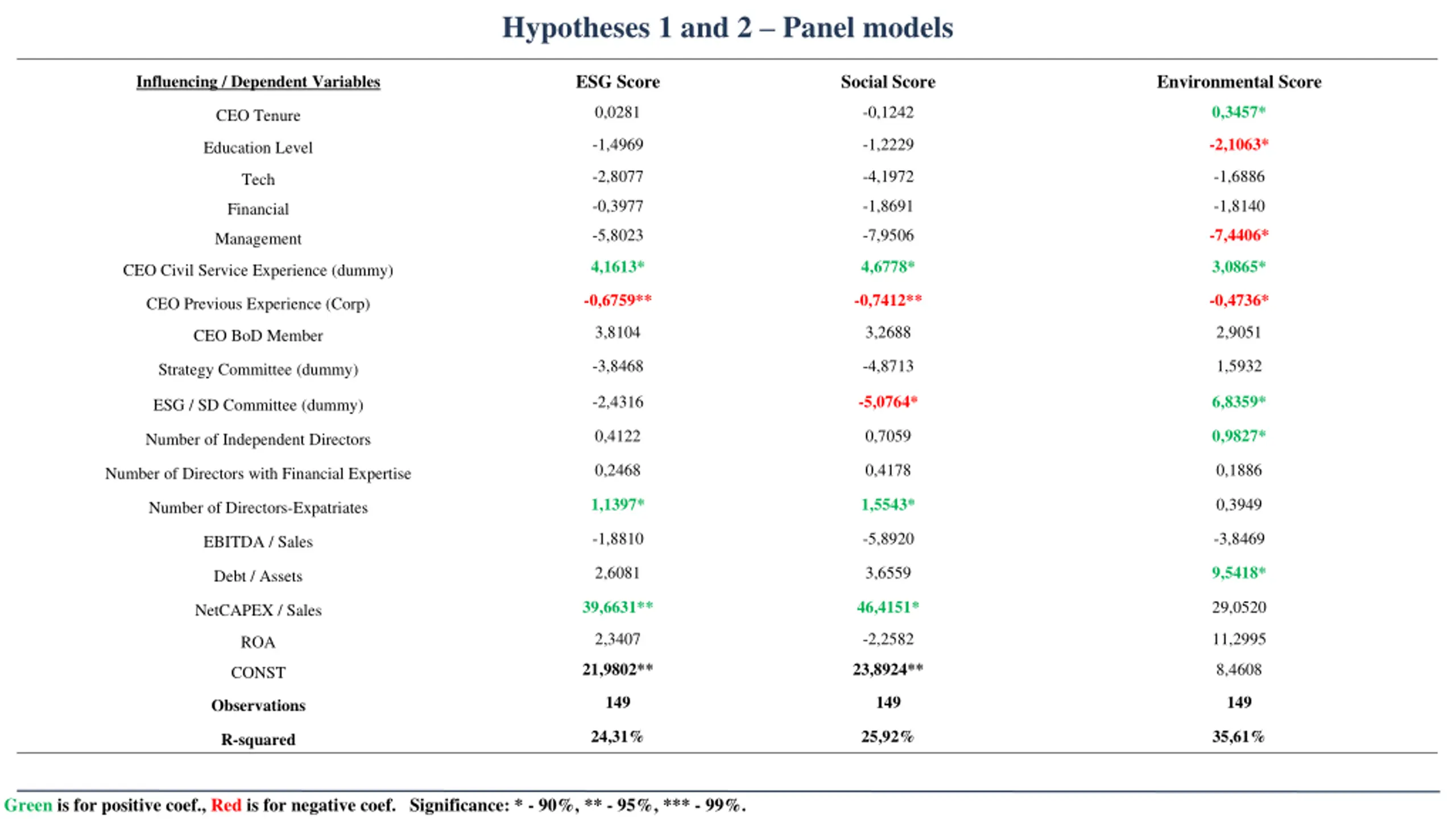The width and height of the screenshot is (1456, 819).
Task: Click ESG Score value 4,1613*
Action: pos(618,267)
